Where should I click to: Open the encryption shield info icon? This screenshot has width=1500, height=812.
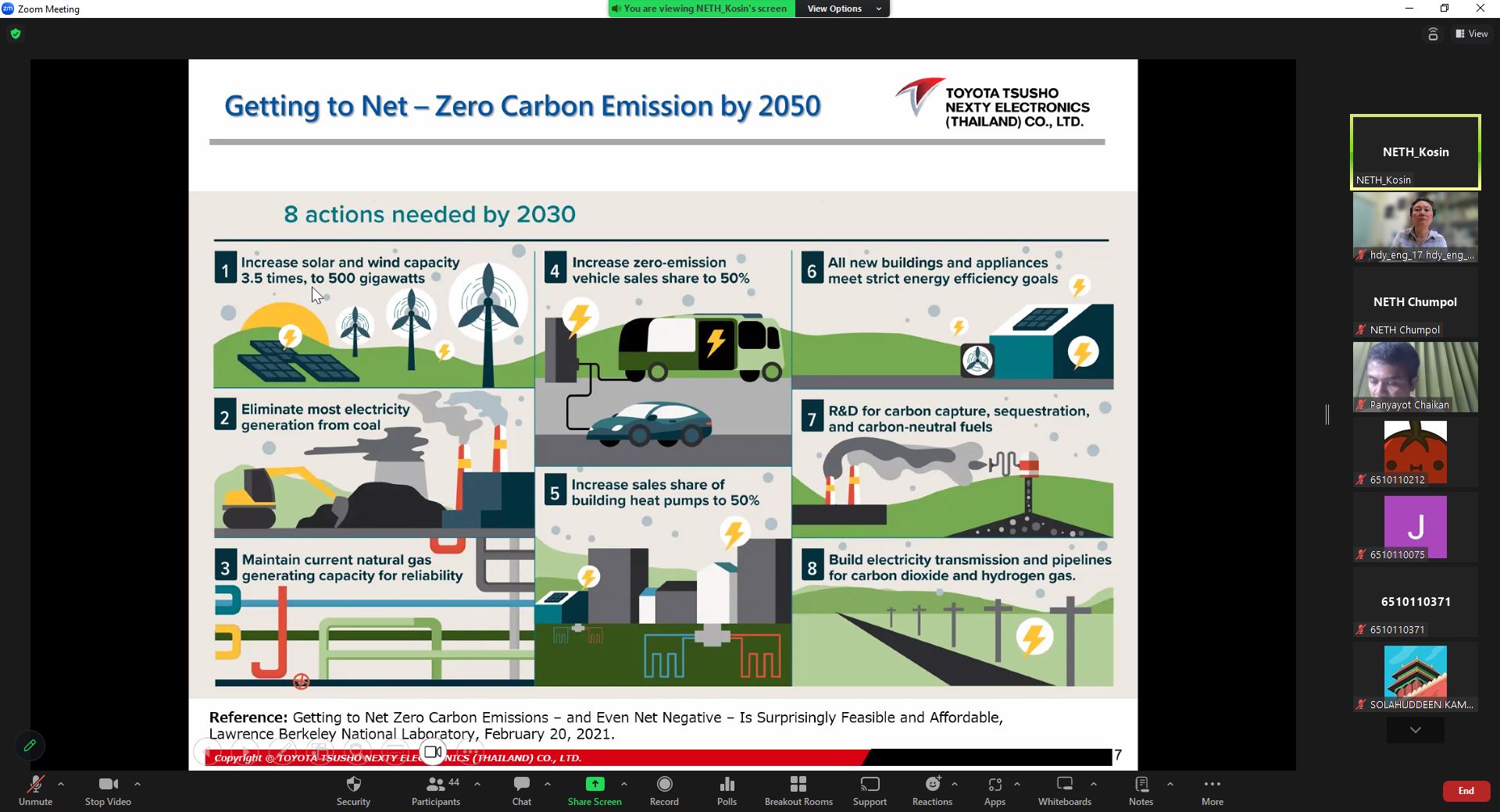16,34
